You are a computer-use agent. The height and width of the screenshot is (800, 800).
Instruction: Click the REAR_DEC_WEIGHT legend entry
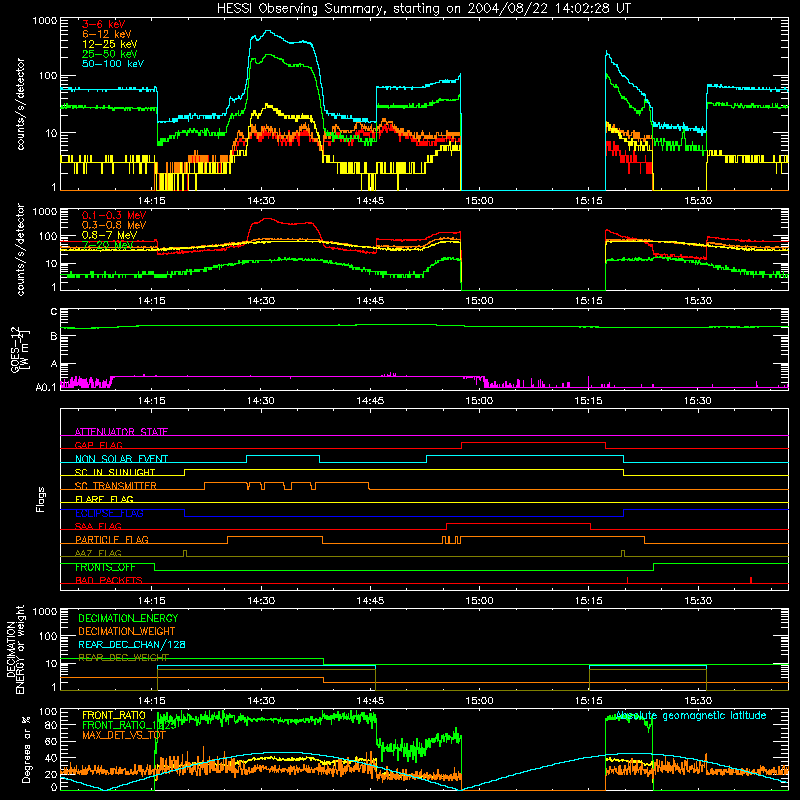tap(123, 658)
